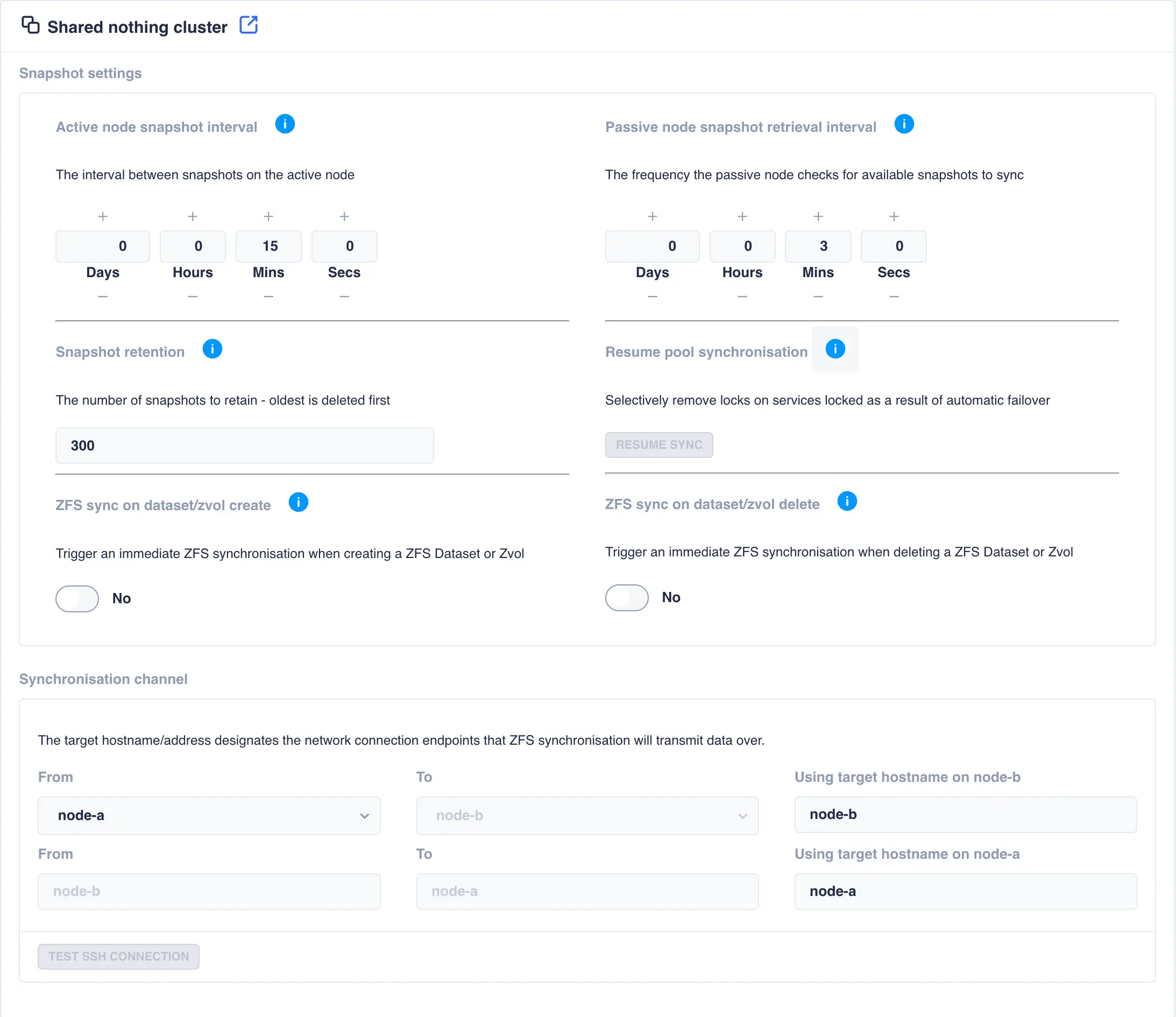Image resolution: width=1176 pixels, height=1017 pixels.
Task: Click the Snapshot settings heading
Action: click(81, 73)
